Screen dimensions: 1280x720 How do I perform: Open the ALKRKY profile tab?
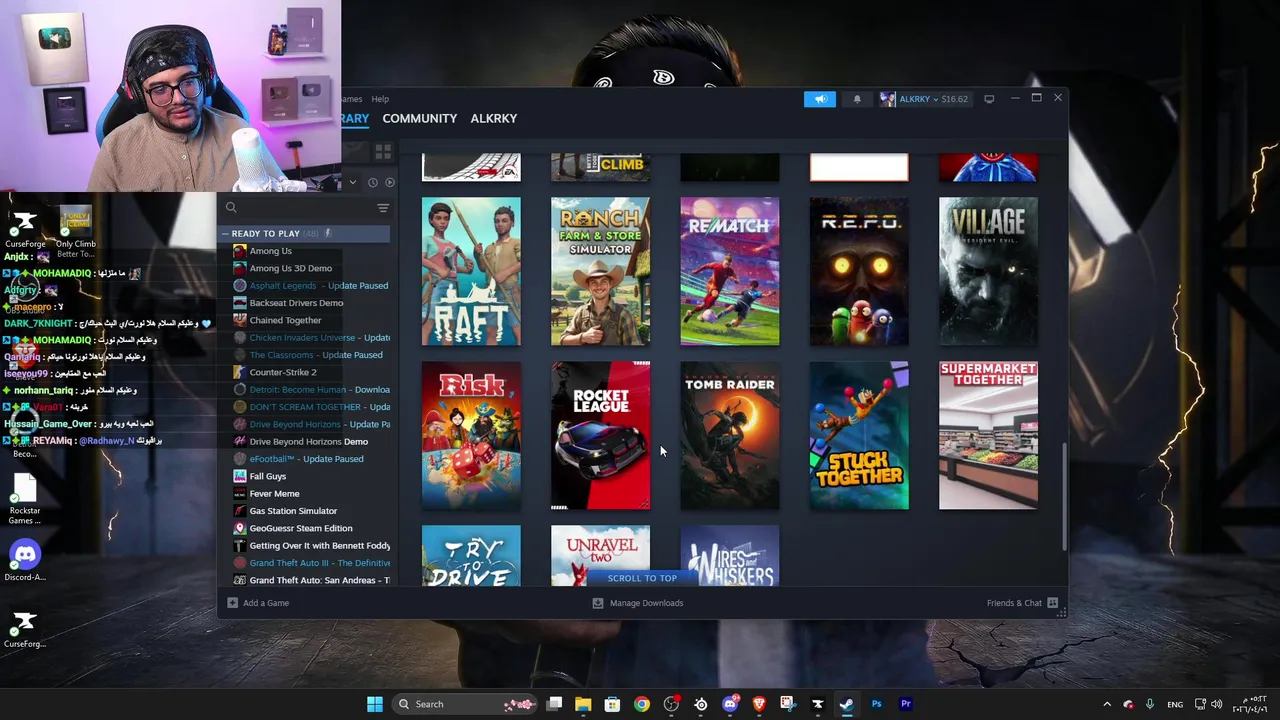coord(494,118)
